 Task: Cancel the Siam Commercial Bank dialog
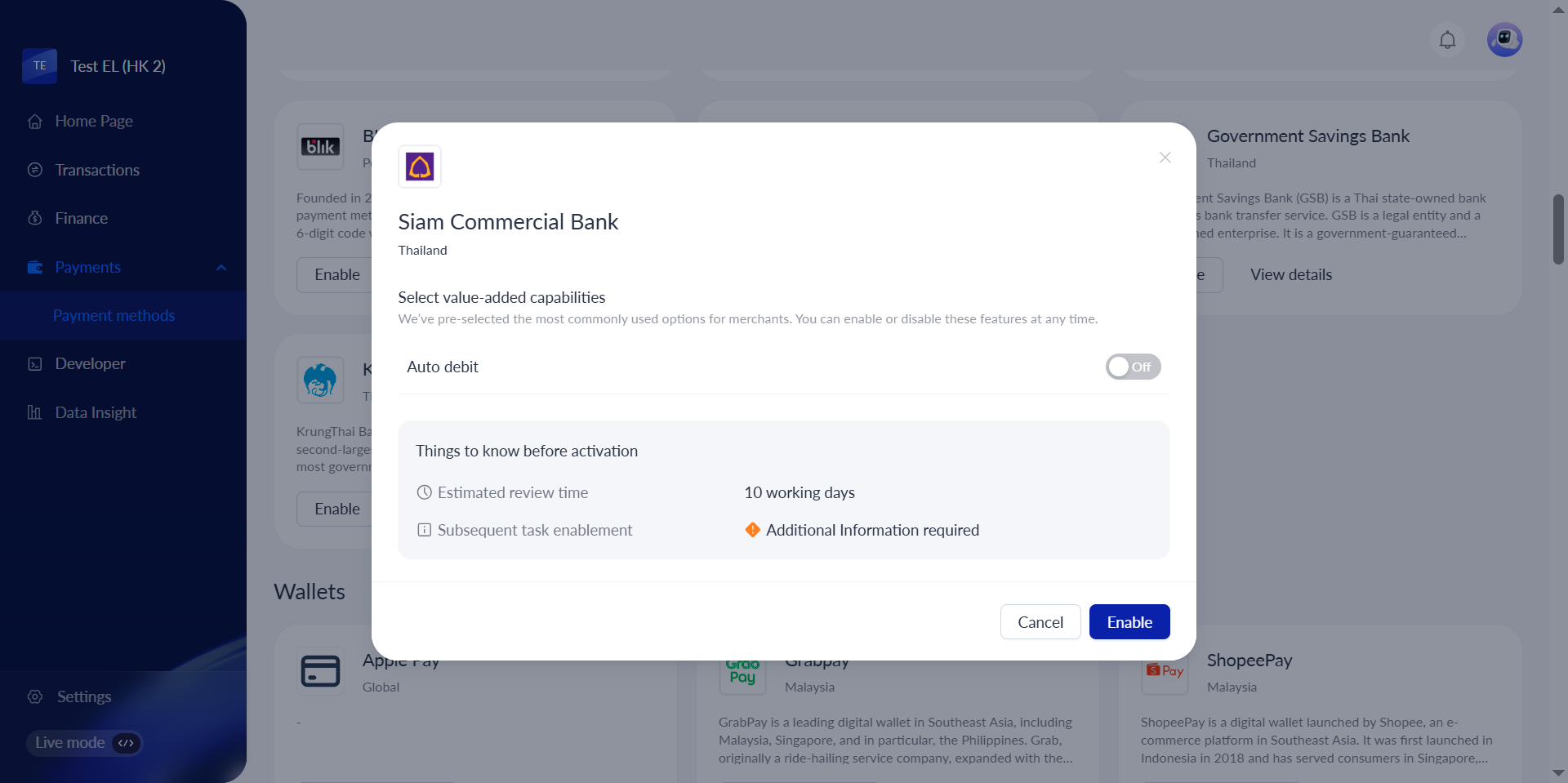pyautogui.click(x=1040, y=622)
